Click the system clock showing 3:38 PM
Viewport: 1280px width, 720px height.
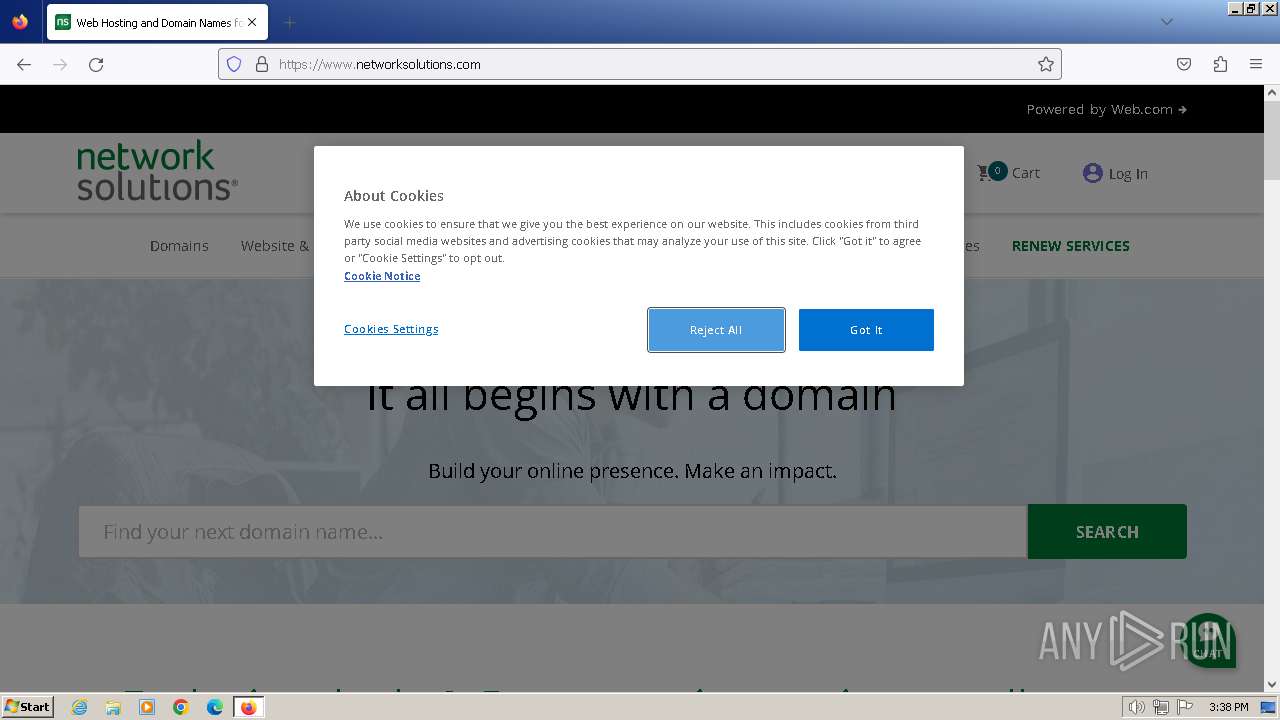click(x=1229, y=707)
